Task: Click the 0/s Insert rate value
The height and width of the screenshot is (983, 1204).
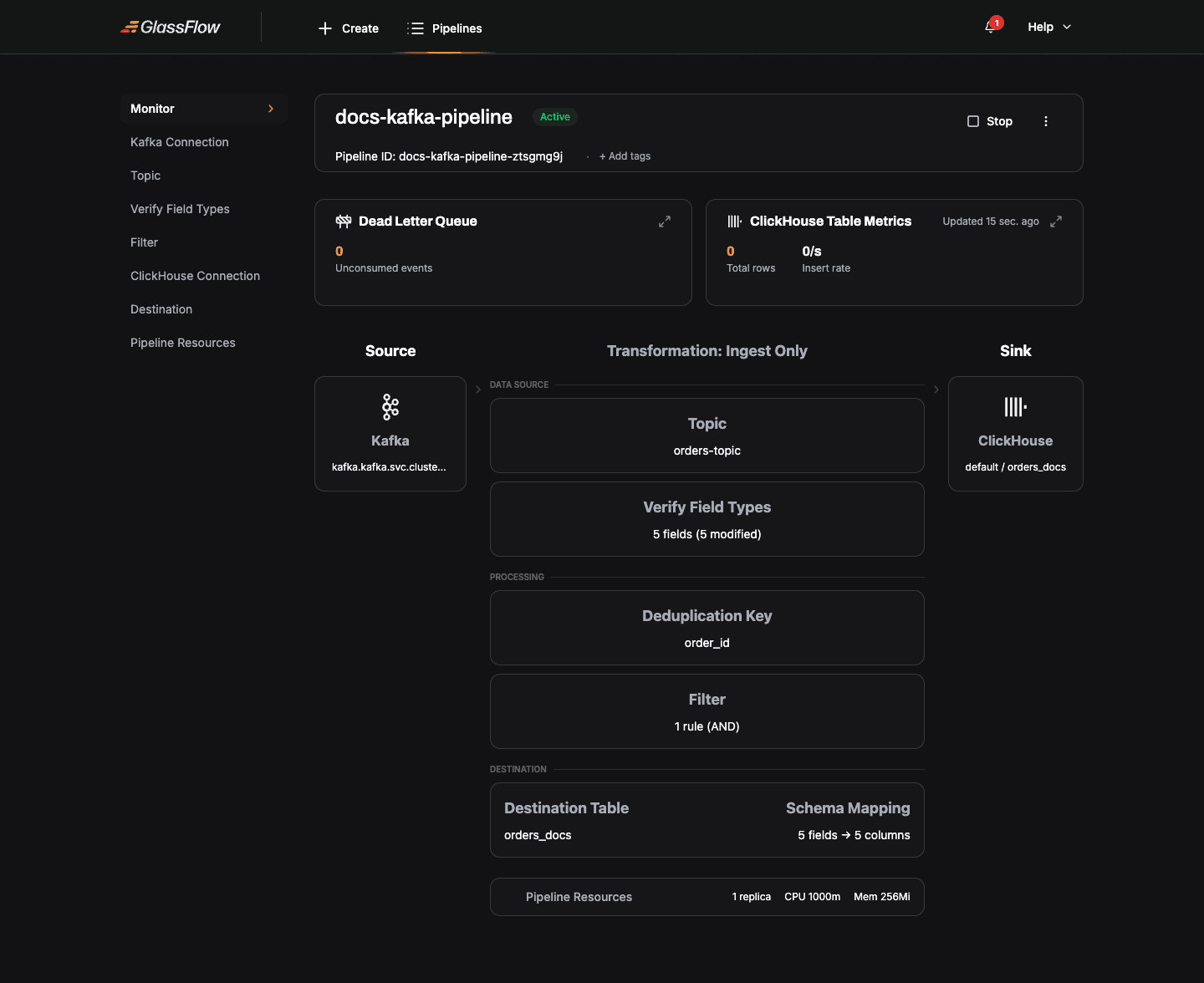Action: [812, 251]
